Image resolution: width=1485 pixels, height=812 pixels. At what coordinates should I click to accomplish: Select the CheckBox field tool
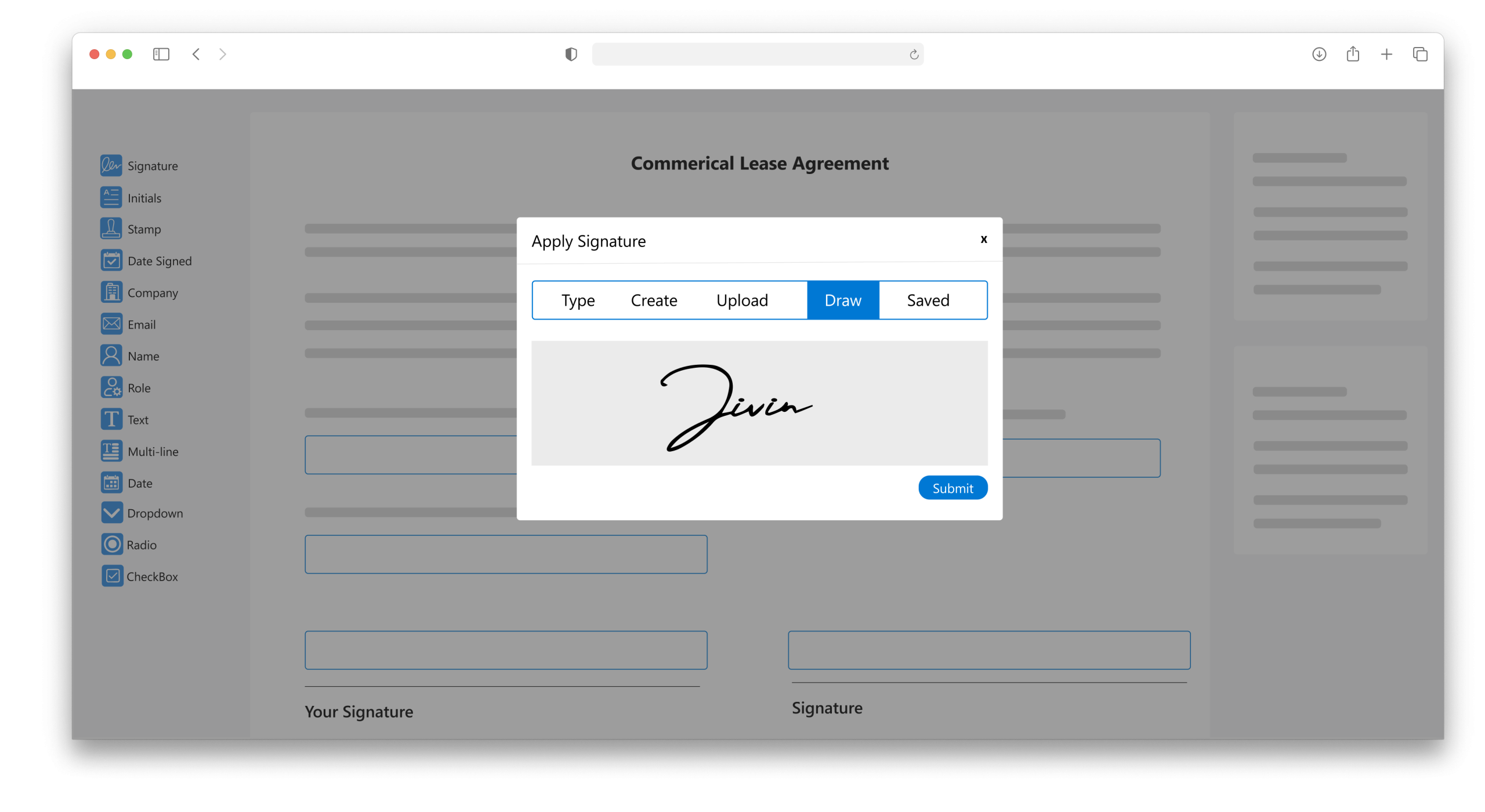pyautogui.click(x=112, y=576)
